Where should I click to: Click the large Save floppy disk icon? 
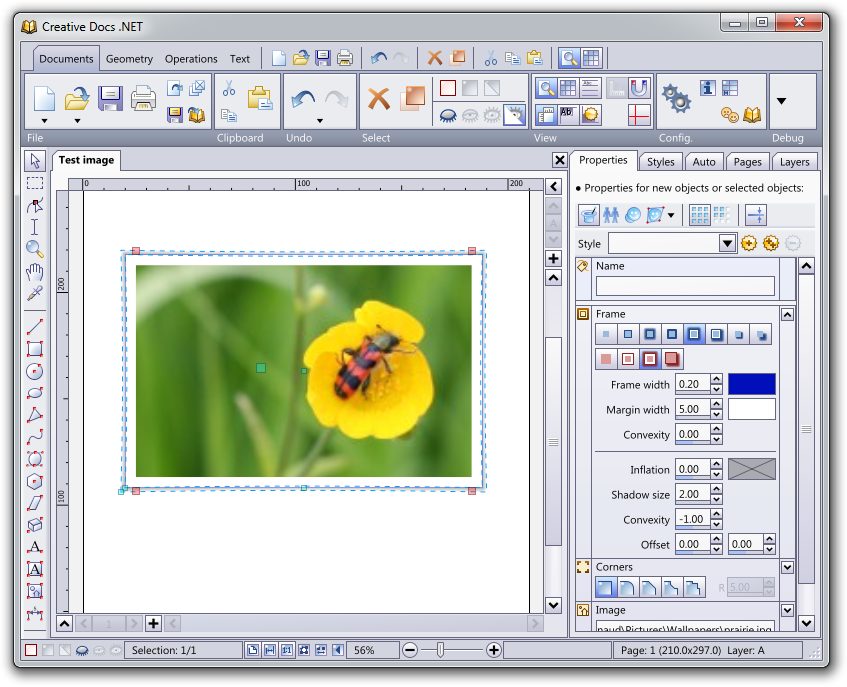pyautogui.click(x=110, y=99)
